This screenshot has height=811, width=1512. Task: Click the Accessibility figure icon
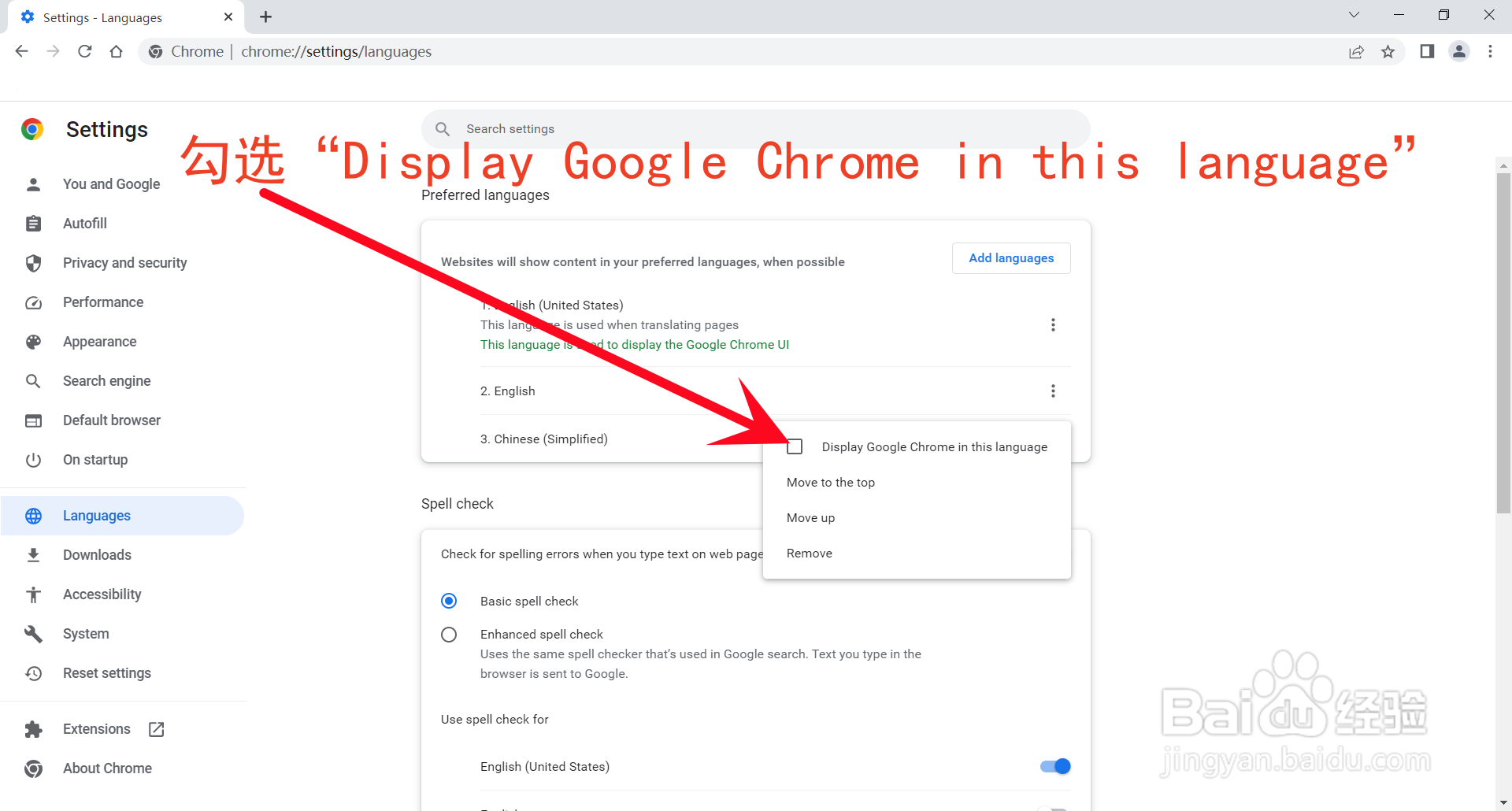(x=33, y=594)
